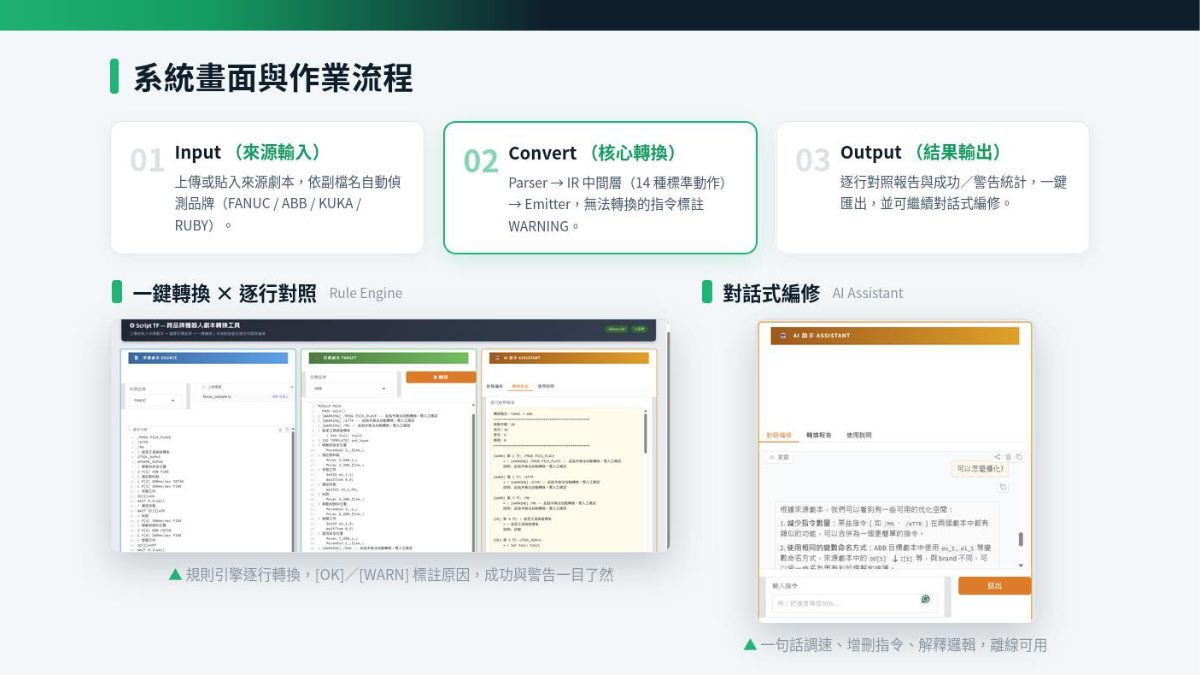Collapse the 對話 section in assistant chat
The width and height of the screenshot is (1200, 675).
point(779,457)
